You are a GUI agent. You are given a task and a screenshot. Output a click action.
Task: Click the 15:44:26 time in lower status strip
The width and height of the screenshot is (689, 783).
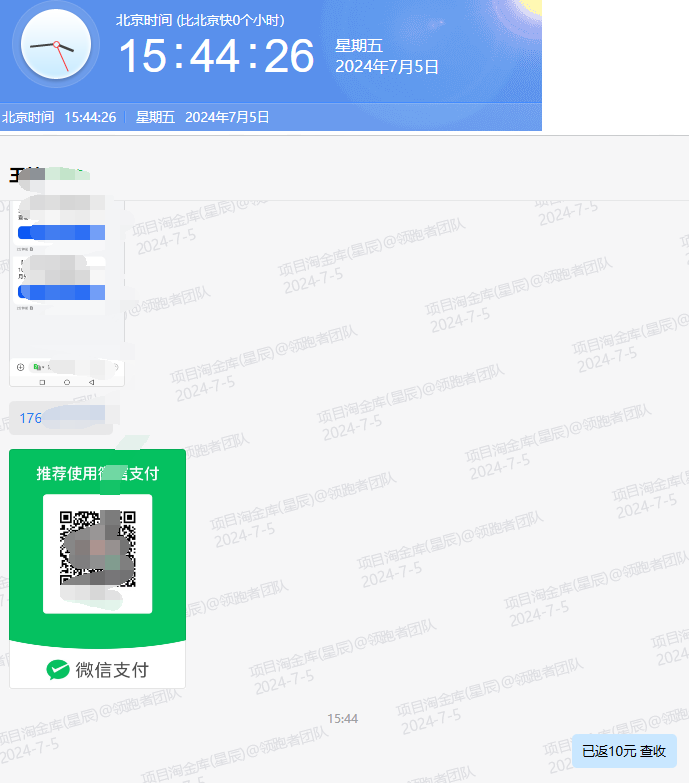[90, 117]
